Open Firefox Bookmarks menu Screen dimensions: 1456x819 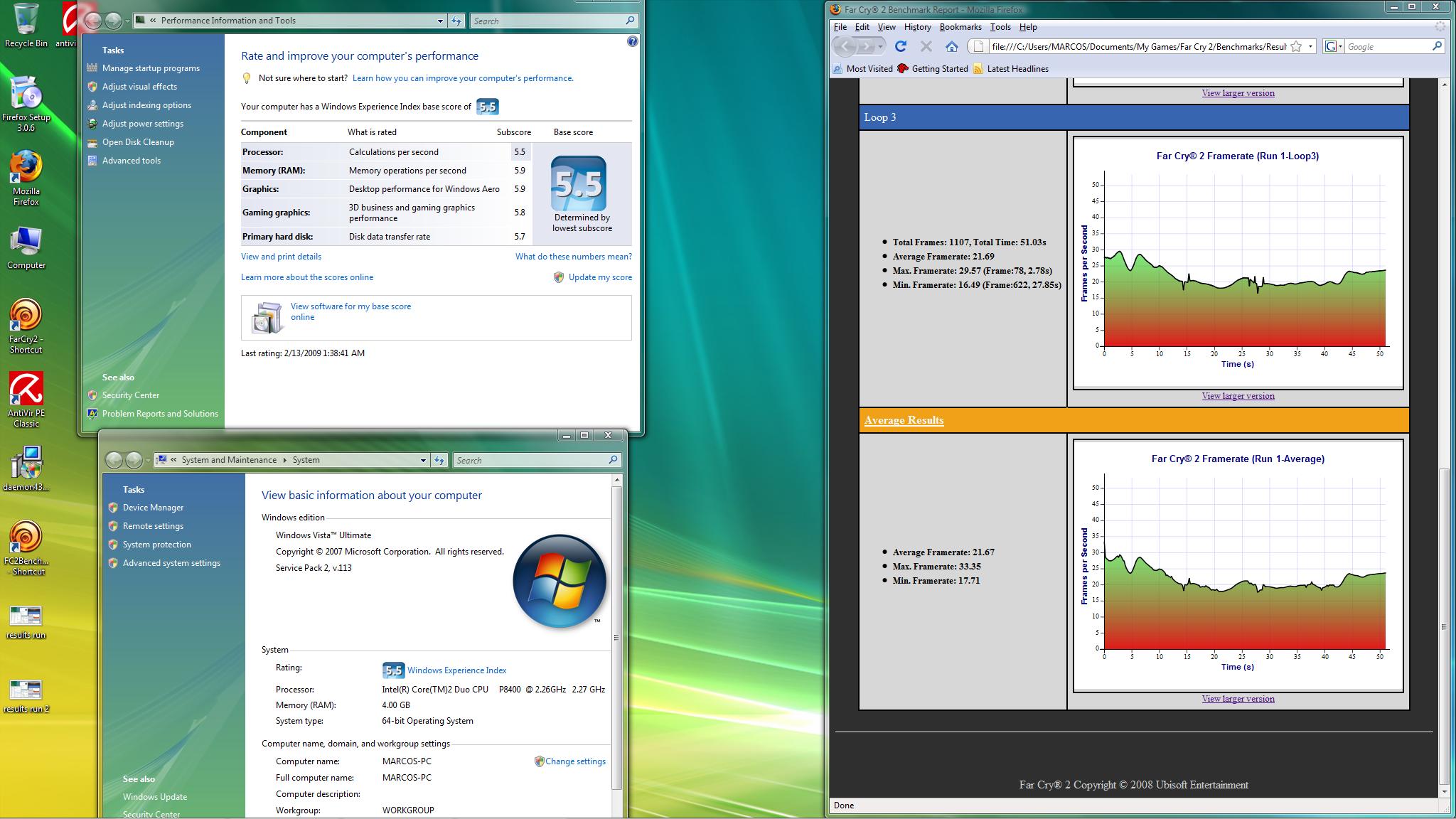(x=960, y=27)
